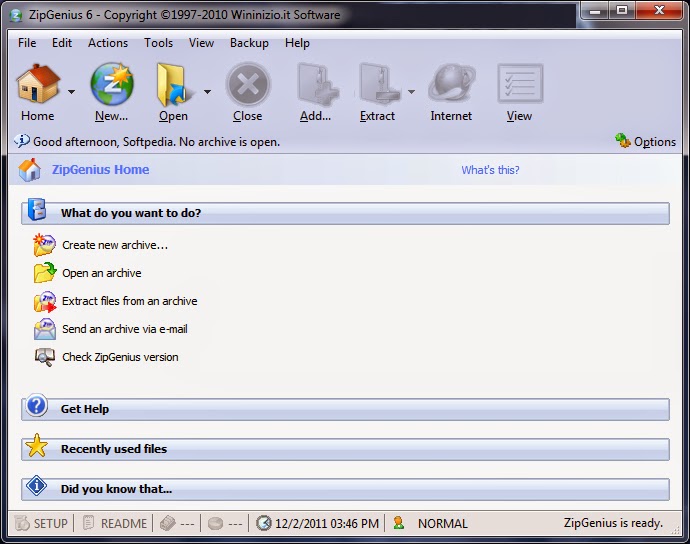
Task: Open the Home button dropdown arrow
Action: (x=71, y=92)
